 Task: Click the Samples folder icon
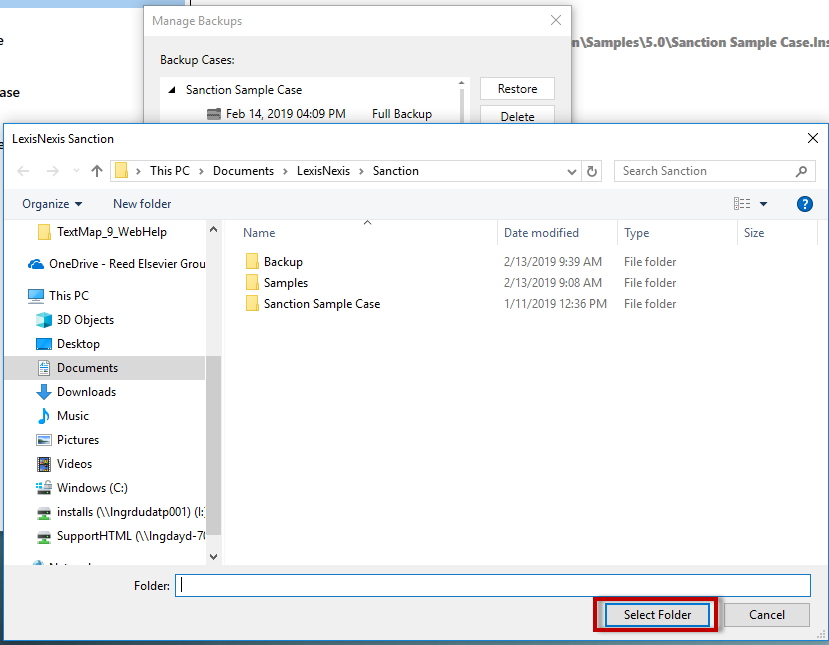click(x=252, y=282)
